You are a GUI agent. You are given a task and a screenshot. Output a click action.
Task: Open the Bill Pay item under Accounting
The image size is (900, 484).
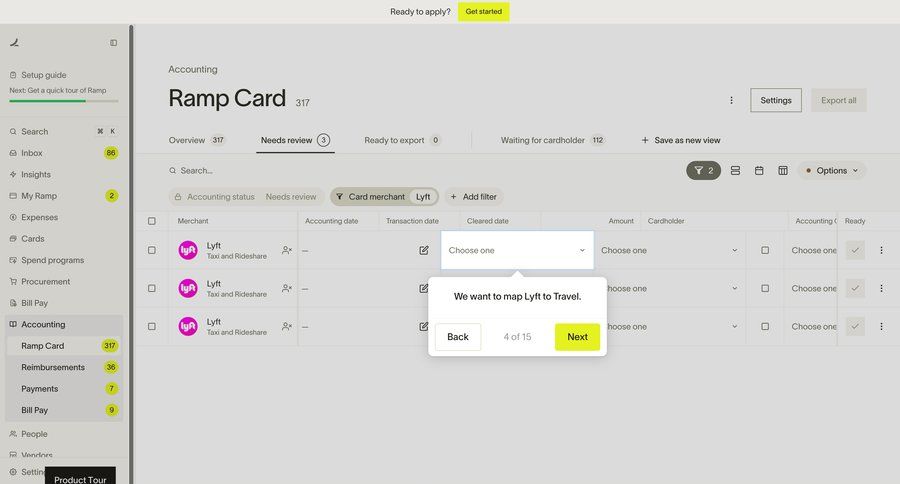click(64, 410)
